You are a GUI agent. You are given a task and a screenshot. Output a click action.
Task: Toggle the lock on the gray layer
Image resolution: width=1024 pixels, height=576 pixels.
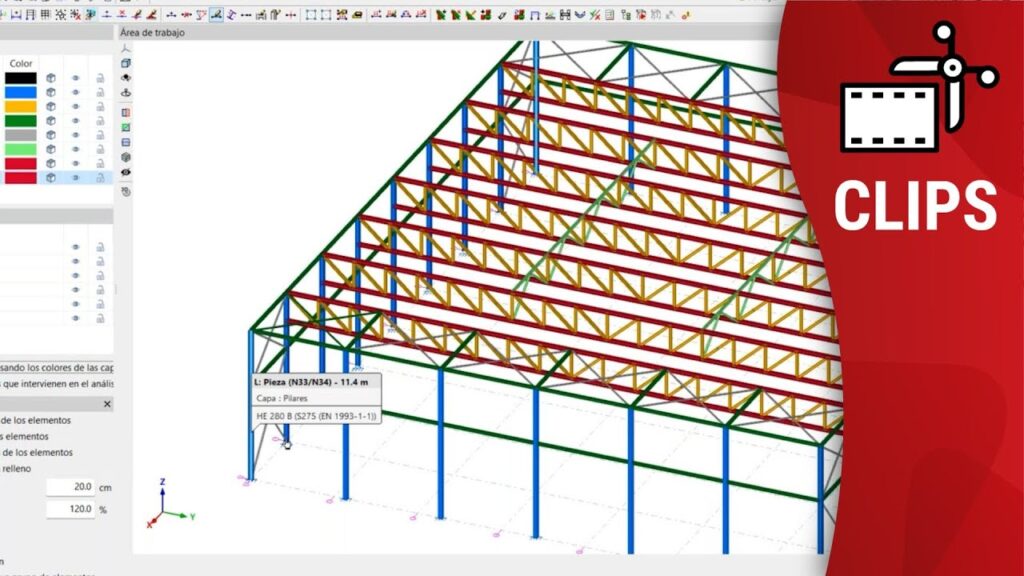point(100,135)
